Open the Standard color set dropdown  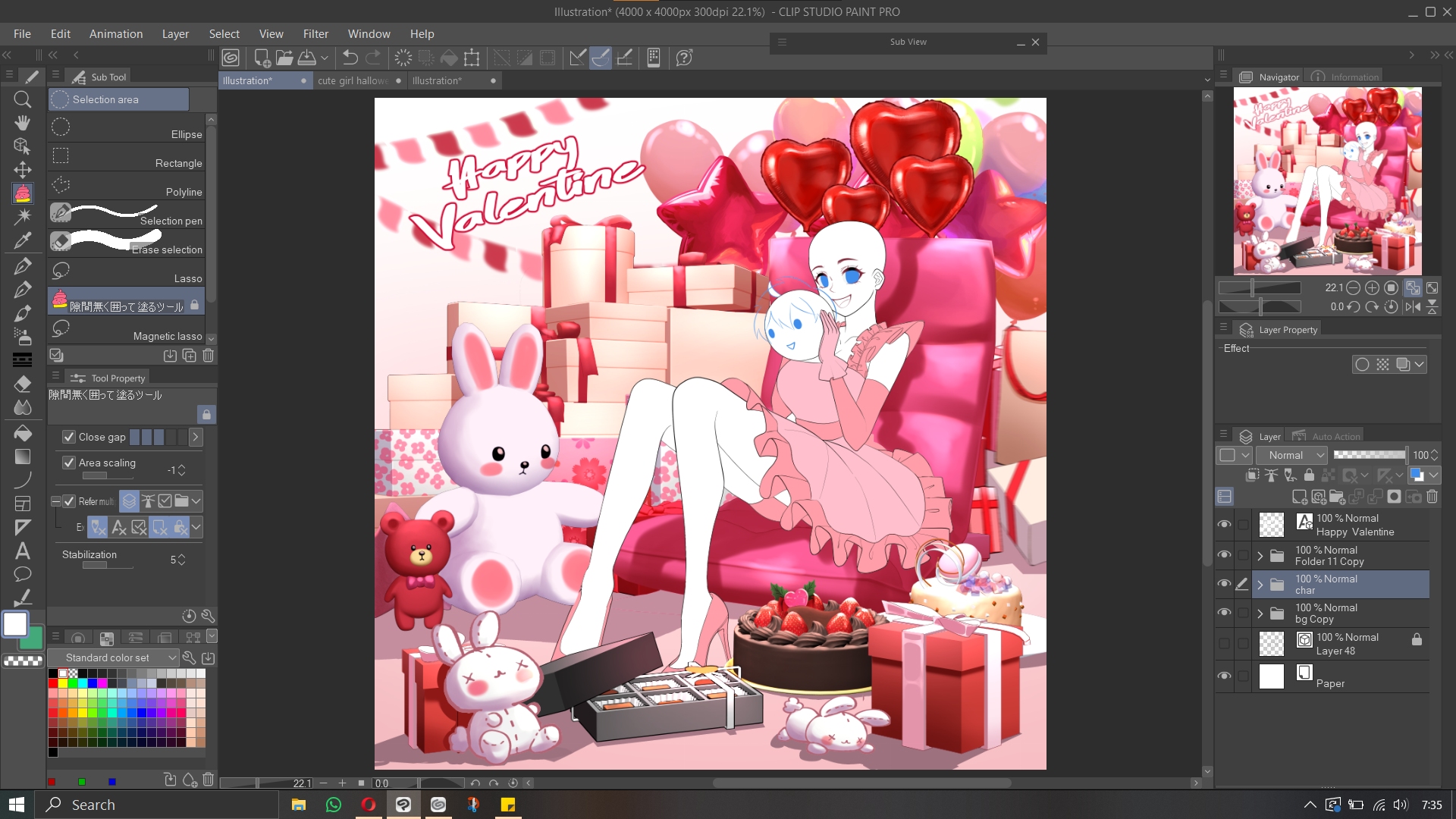tap(114, 657)
